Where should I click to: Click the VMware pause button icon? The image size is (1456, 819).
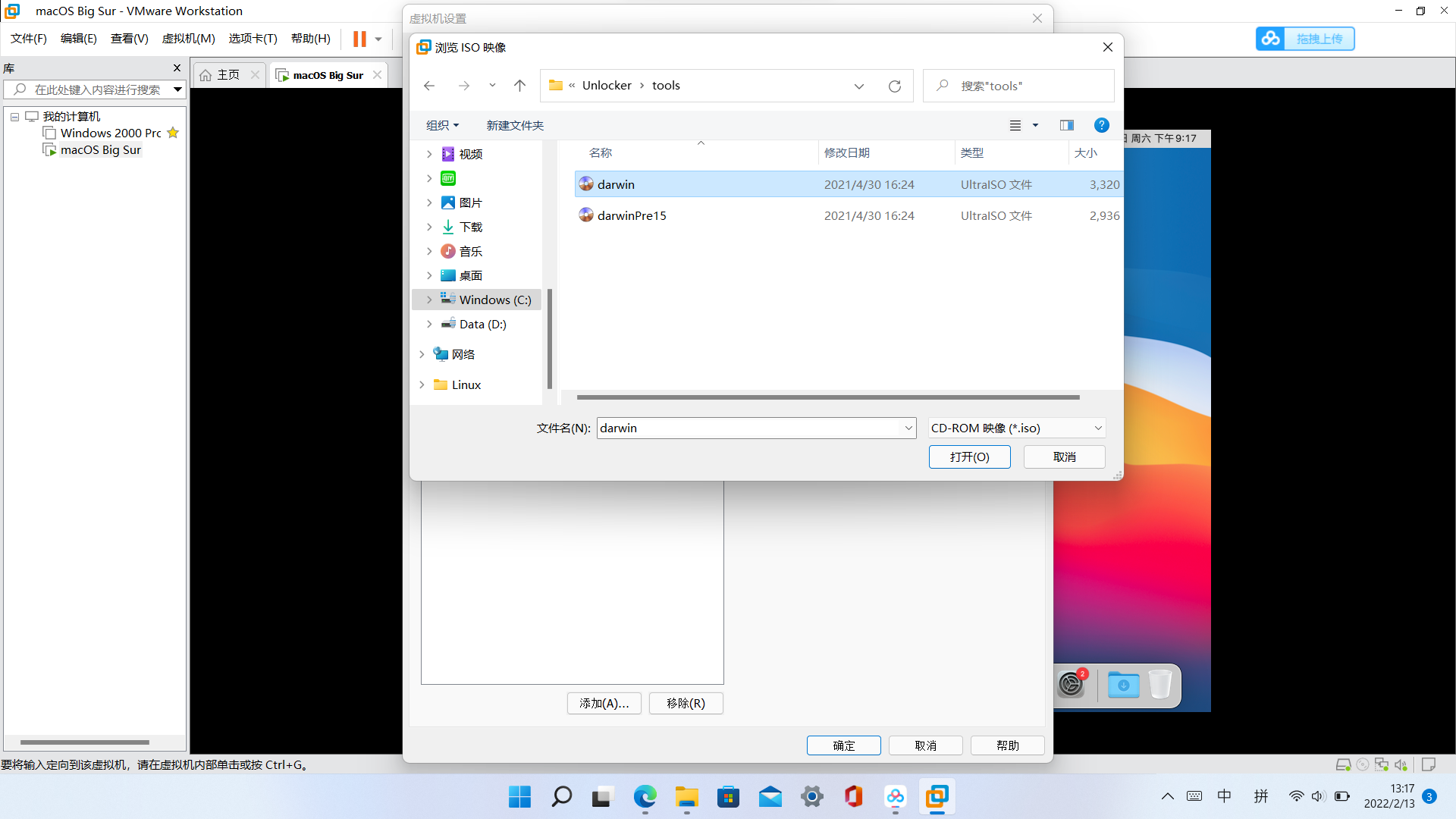click(359, 39)
